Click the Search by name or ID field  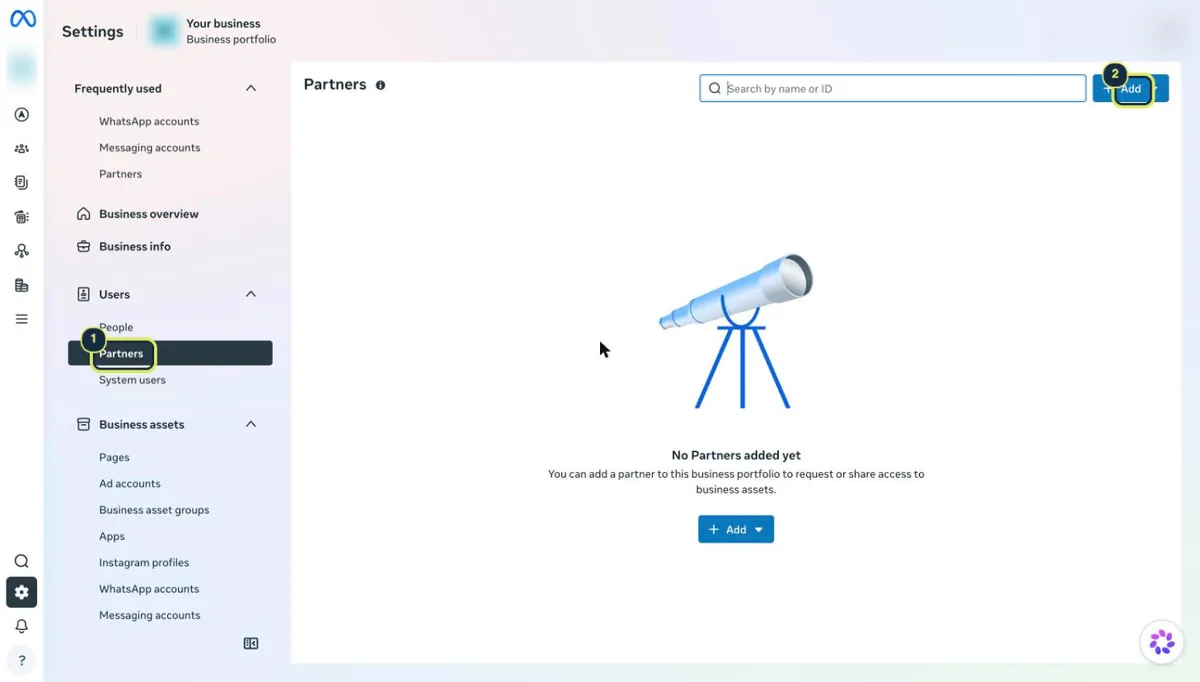coord(892,88)
